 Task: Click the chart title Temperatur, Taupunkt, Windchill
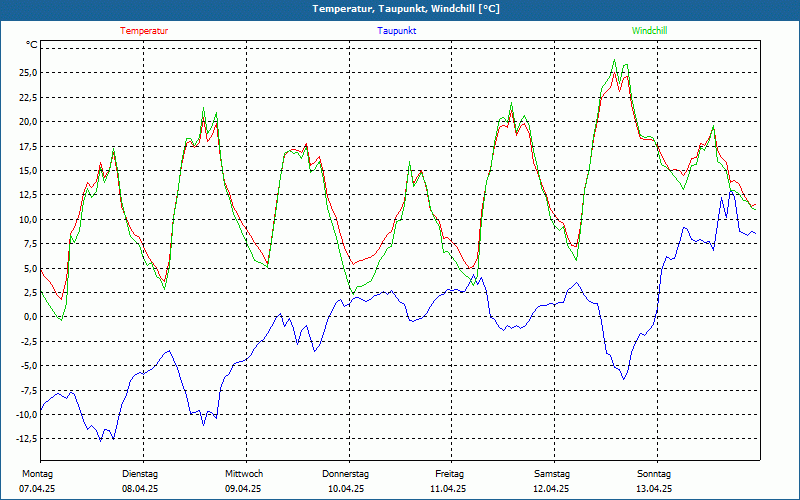coord(406,9)
